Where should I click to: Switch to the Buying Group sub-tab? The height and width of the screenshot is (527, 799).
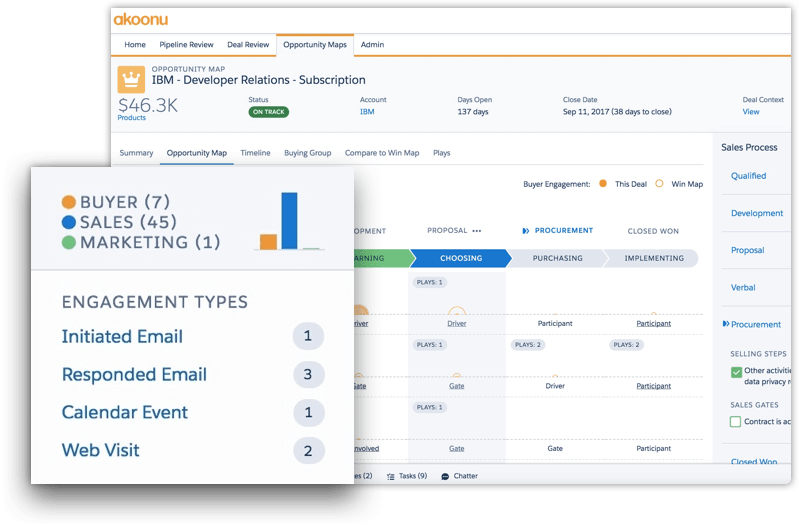tap(308, 153)
